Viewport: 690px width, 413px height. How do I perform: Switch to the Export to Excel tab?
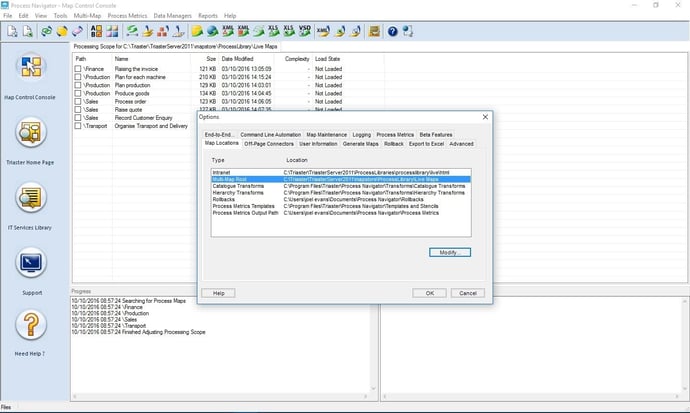point(426,144)
